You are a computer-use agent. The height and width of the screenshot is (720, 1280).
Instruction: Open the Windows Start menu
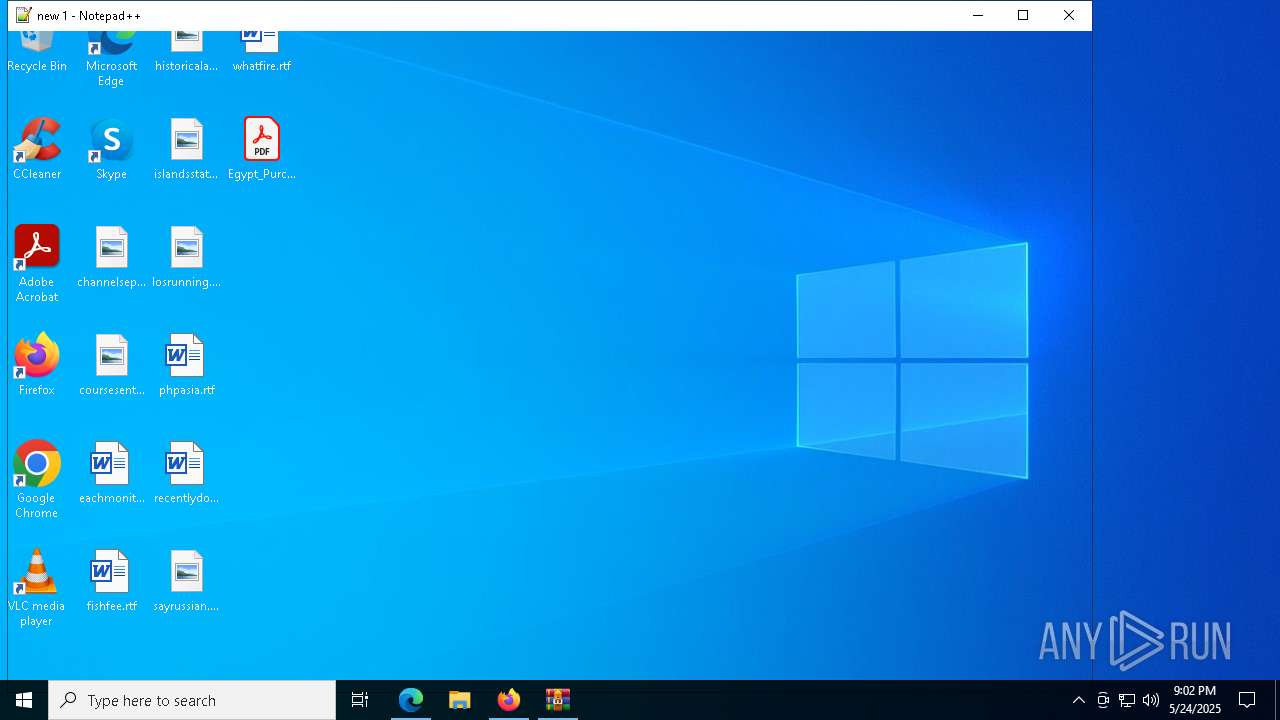[x=24, y=700]
